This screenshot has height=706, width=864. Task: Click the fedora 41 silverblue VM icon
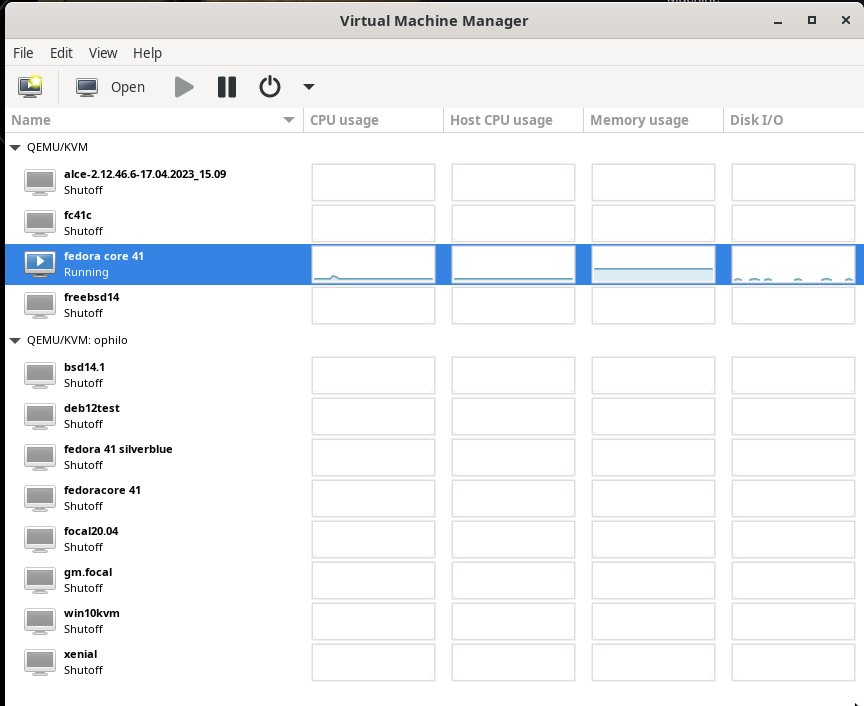(40, 457)
